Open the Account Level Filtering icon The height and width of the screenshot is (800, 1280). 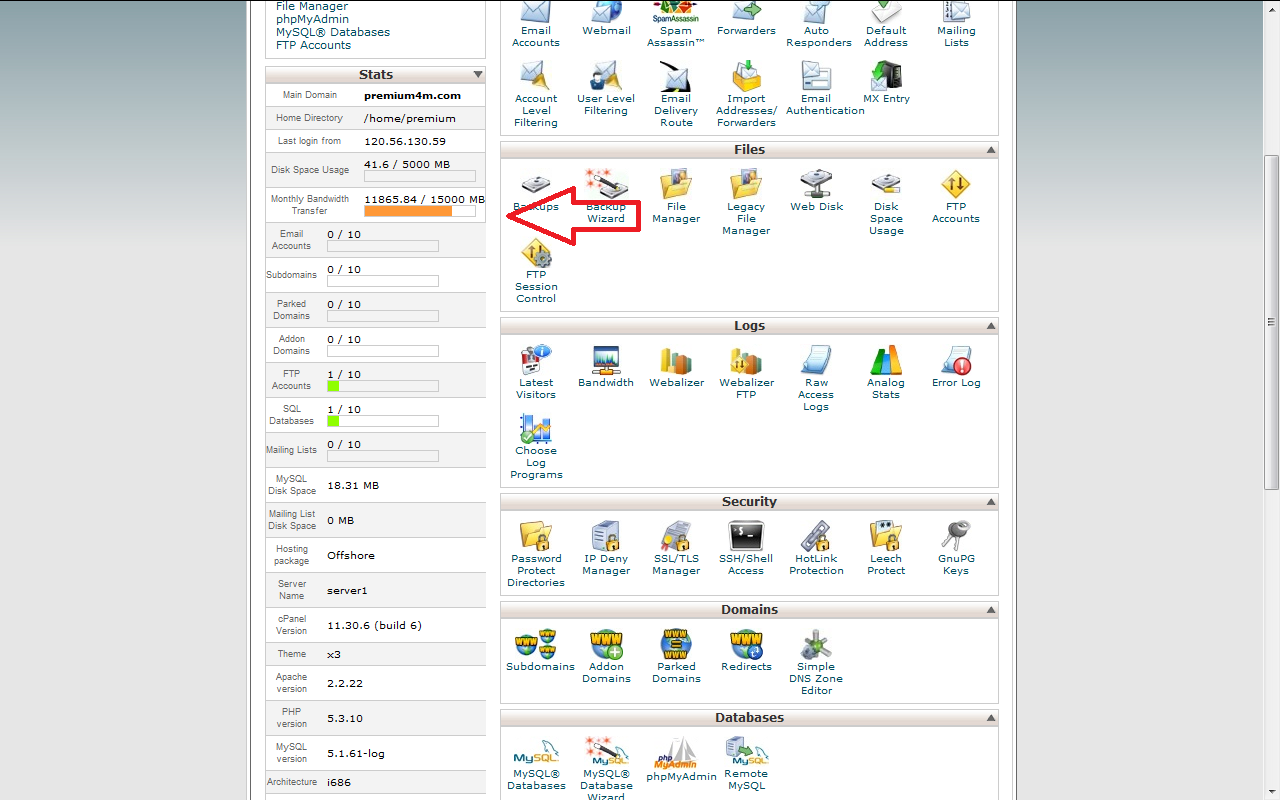[536, 76]
